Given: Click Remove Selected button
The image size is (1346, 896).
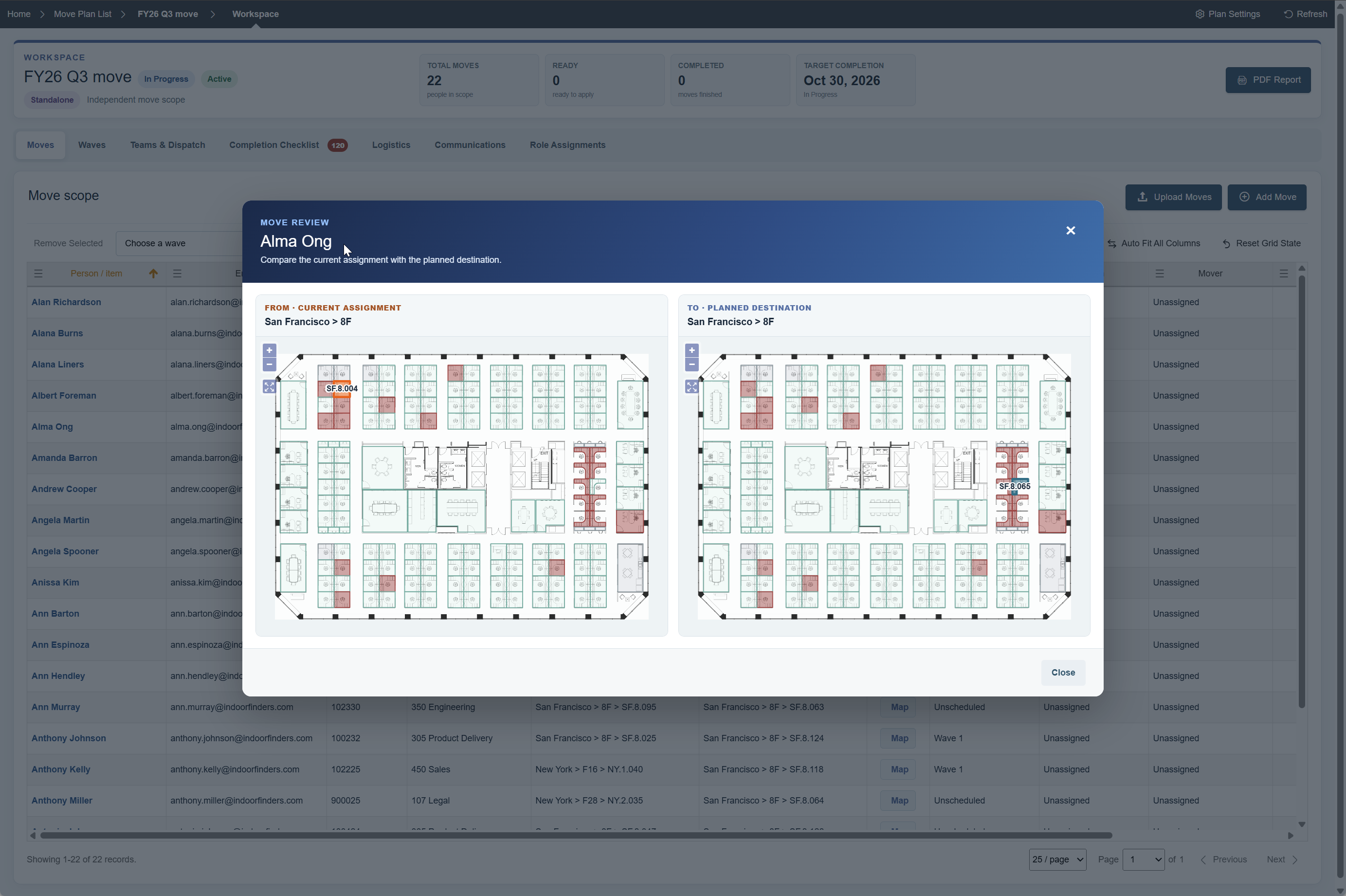Looking at the screenshot, I should point(68,243).
